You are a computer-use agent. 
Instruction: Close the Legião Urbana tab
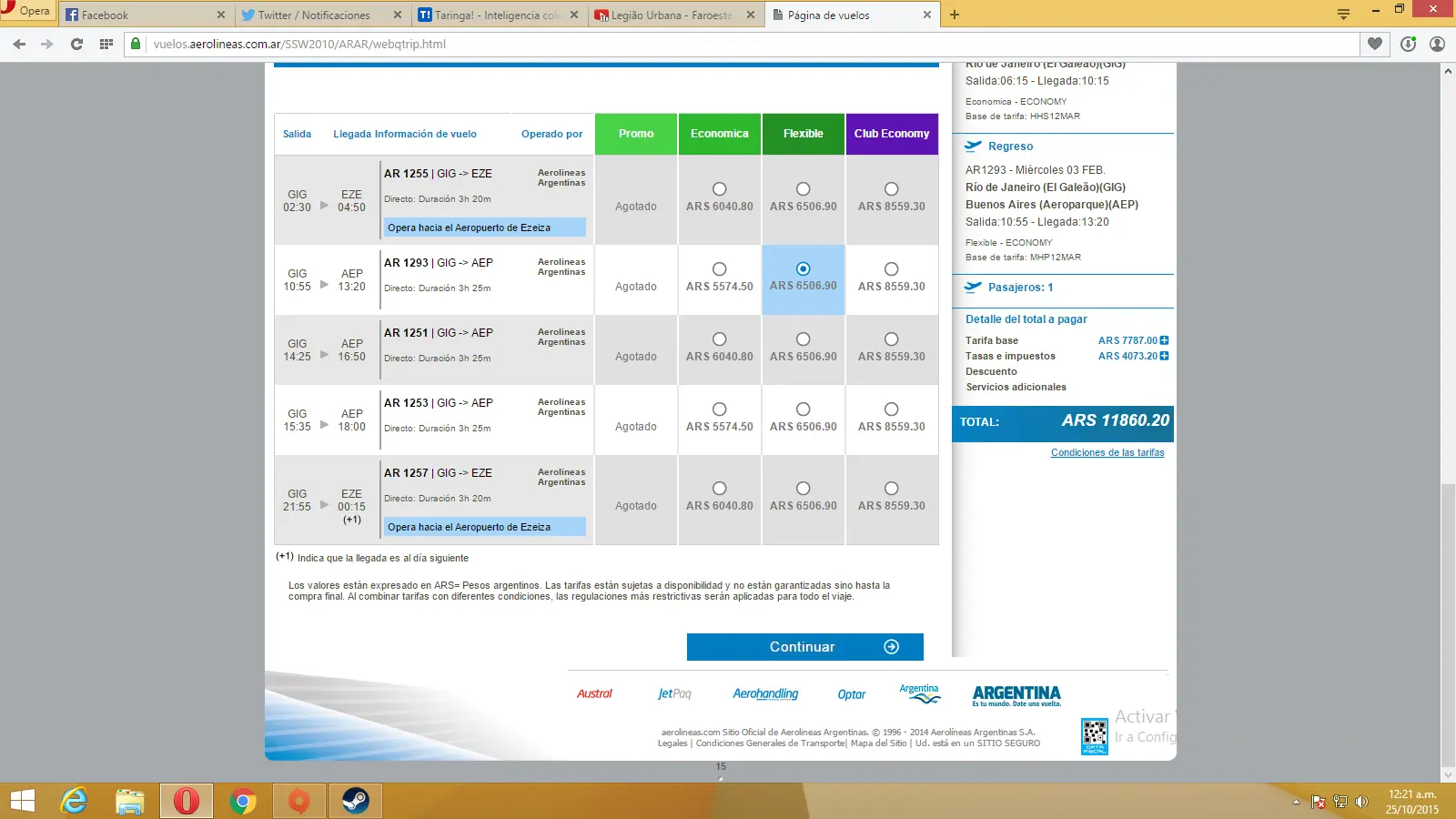point(751,15)
